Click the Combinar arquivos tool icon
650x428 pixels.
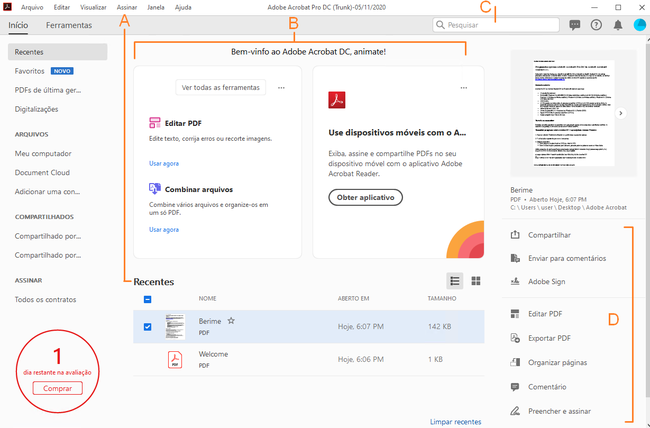[155, 189]
